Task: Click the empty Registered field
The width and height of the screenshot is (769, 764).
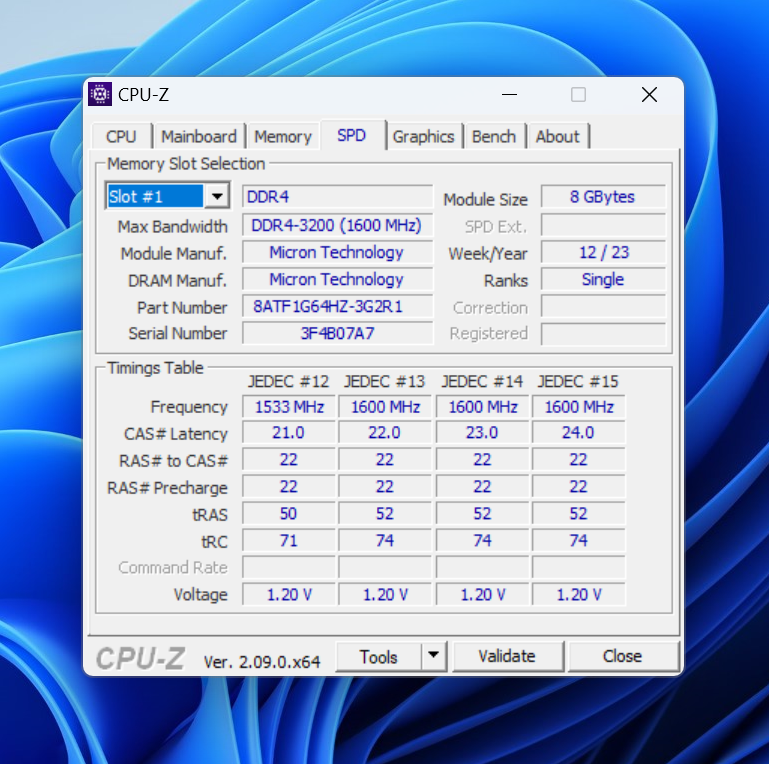Action: tap(603, 334)
